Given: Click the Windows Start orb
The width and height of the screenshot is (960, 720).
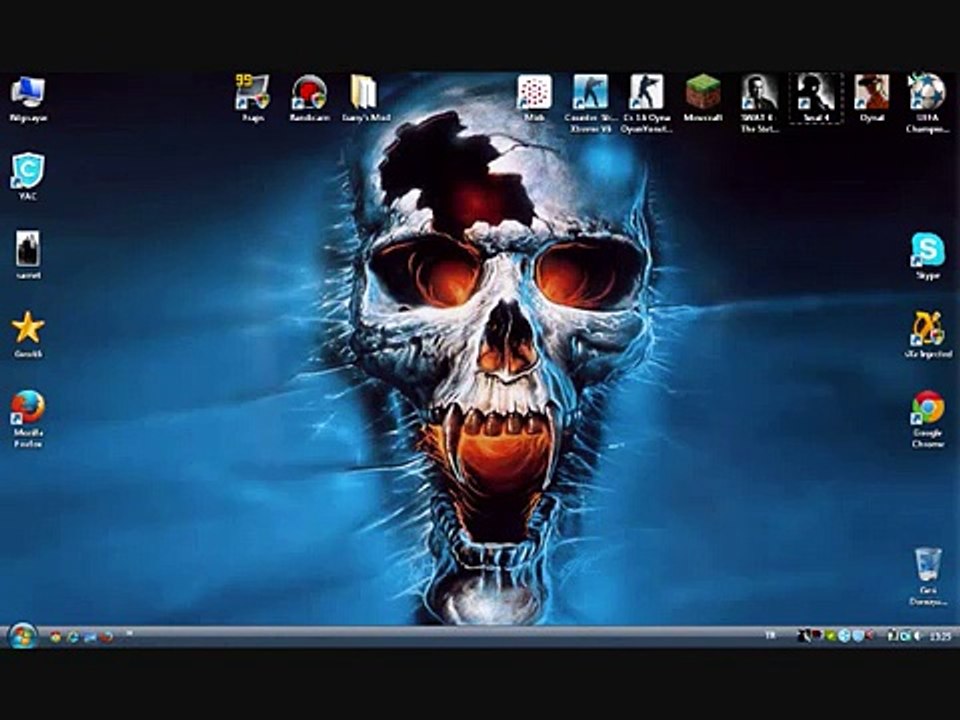Looking at the screenshot, I should pyautogui.click(x=23, y=636).
